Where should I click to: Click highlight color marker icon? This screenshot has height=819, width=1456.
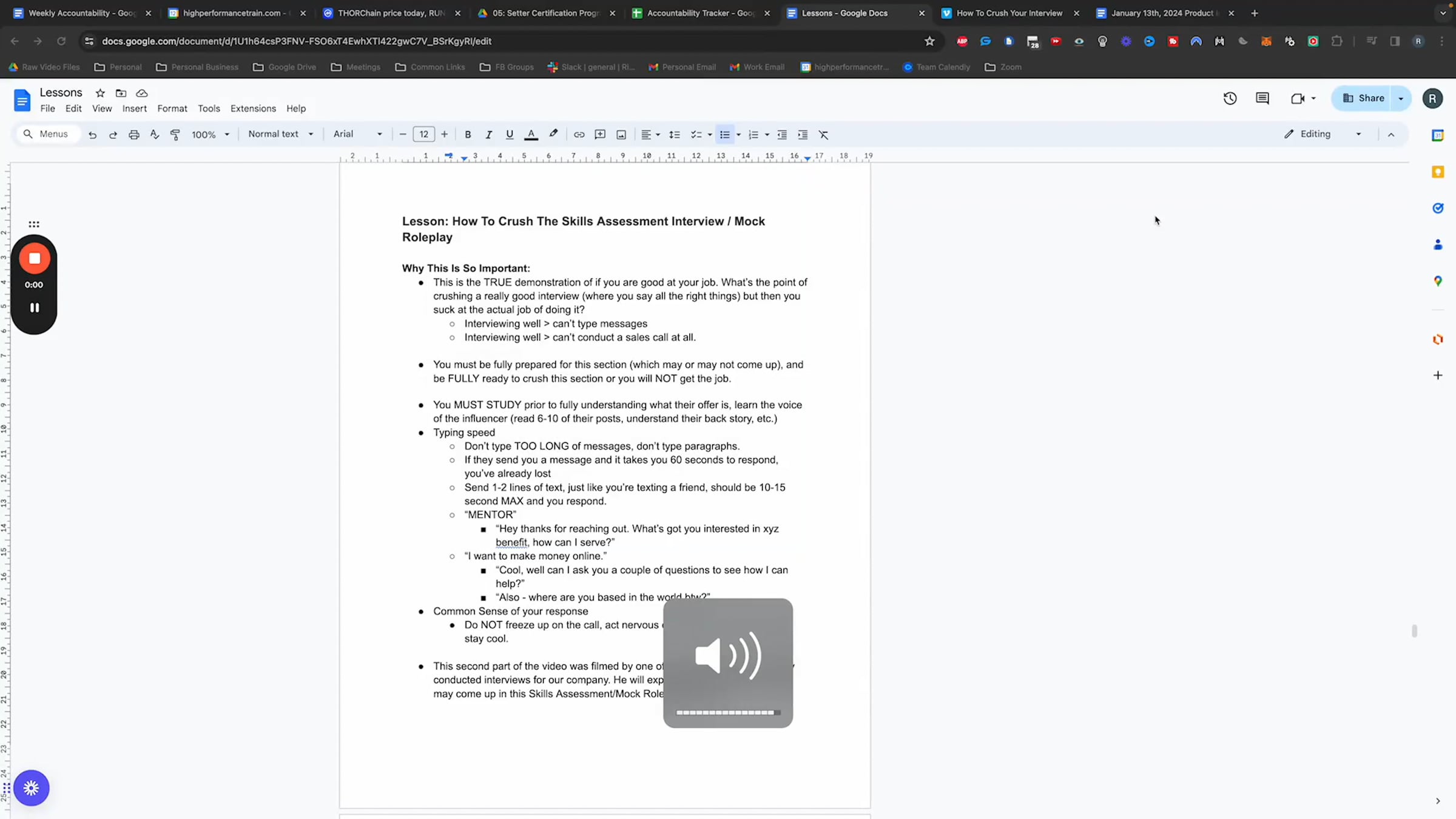(x=553, y=134)
